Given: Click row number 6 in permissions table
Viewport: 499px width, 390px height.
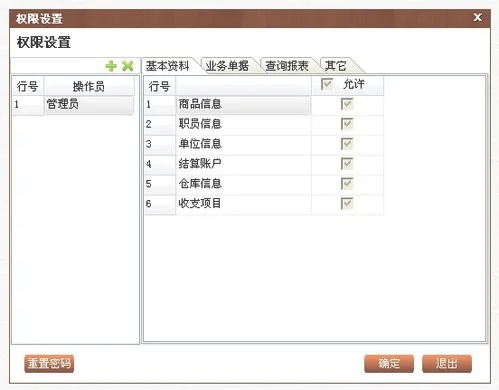Looking at the screenshot, I should [x=160, y=204].
